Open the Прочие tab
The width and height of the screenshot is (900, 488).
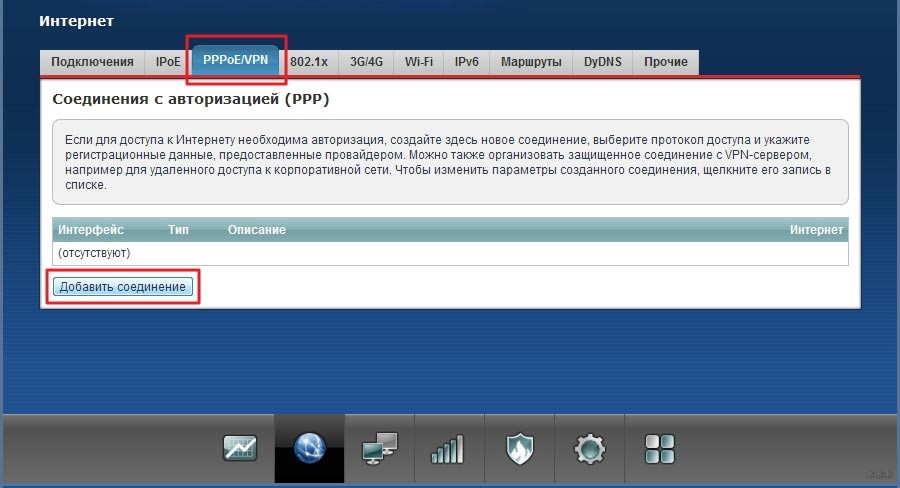tap(666, 62)
